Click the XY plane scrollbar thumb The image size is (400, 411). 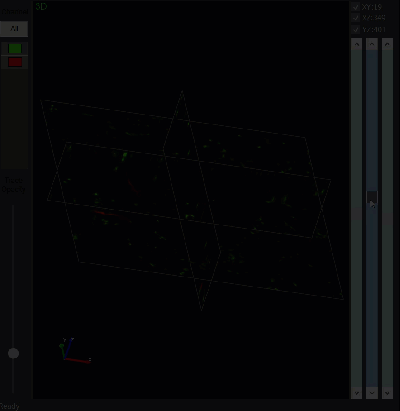tap(356, 214)
